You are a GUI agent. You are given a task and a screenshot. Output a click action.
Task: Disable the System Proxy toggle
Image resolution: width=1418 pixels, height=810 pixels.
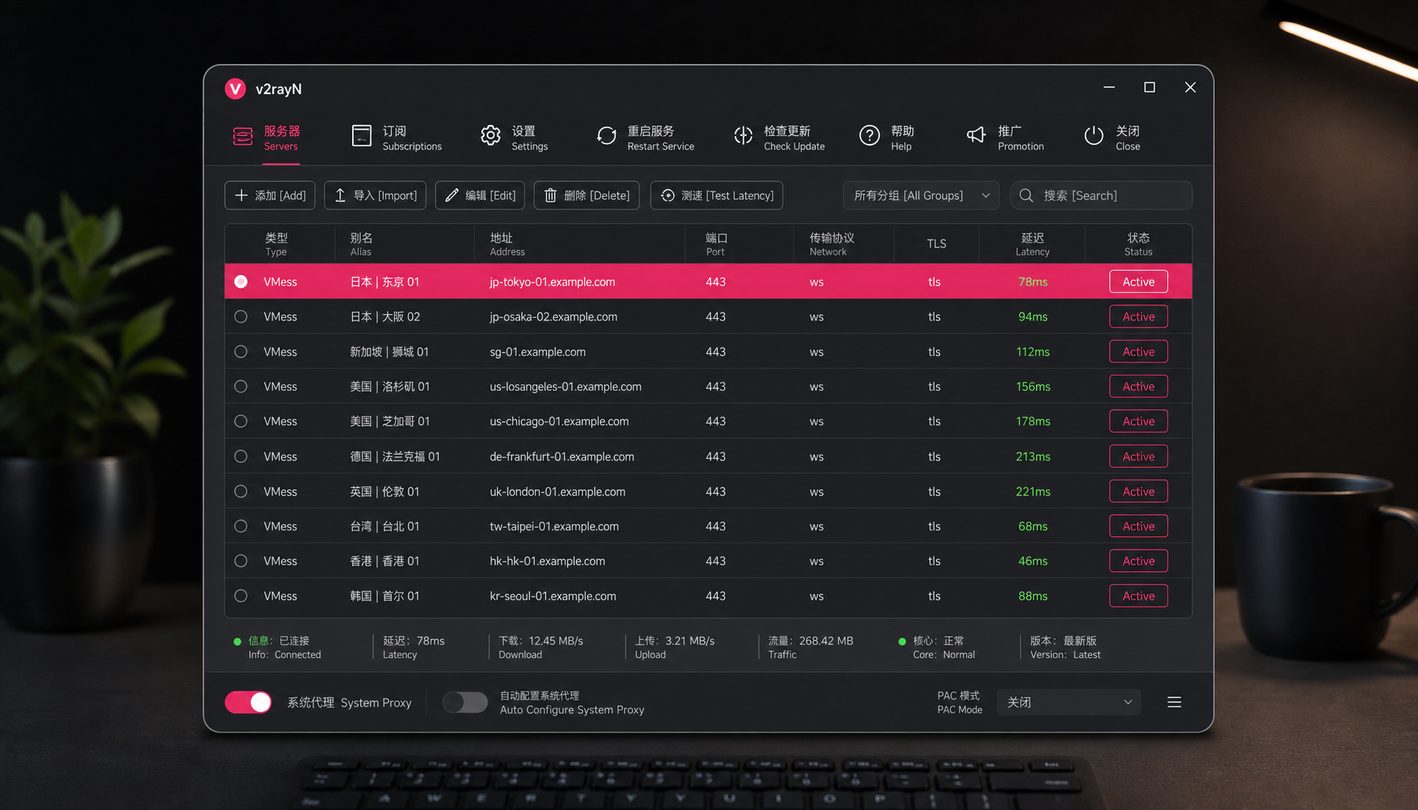click(248, 702)
